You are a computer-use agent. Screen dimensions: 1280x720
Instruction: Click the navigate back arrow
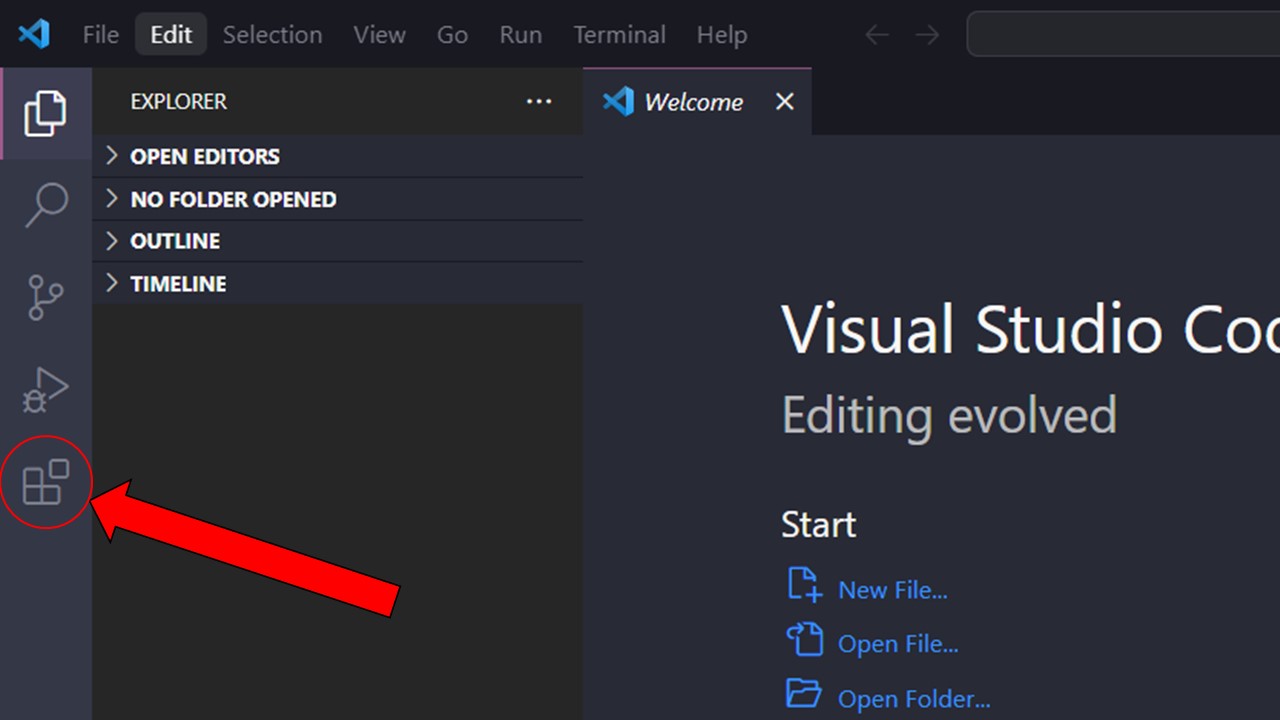(876, 34)
